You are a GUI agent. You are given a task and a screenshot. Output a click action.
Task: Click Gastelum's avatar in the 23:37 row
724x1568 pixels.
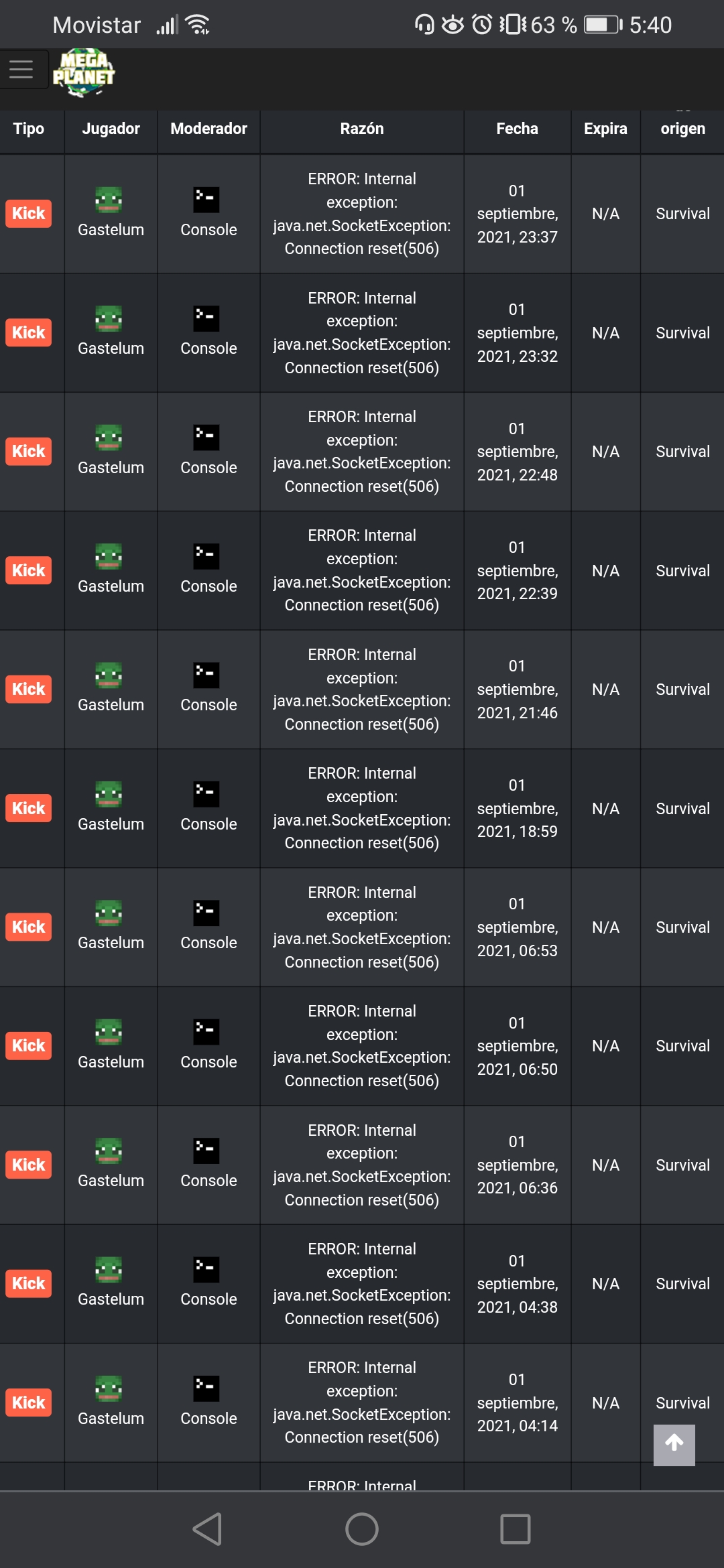pyautogui.click(x=109, y=200)
